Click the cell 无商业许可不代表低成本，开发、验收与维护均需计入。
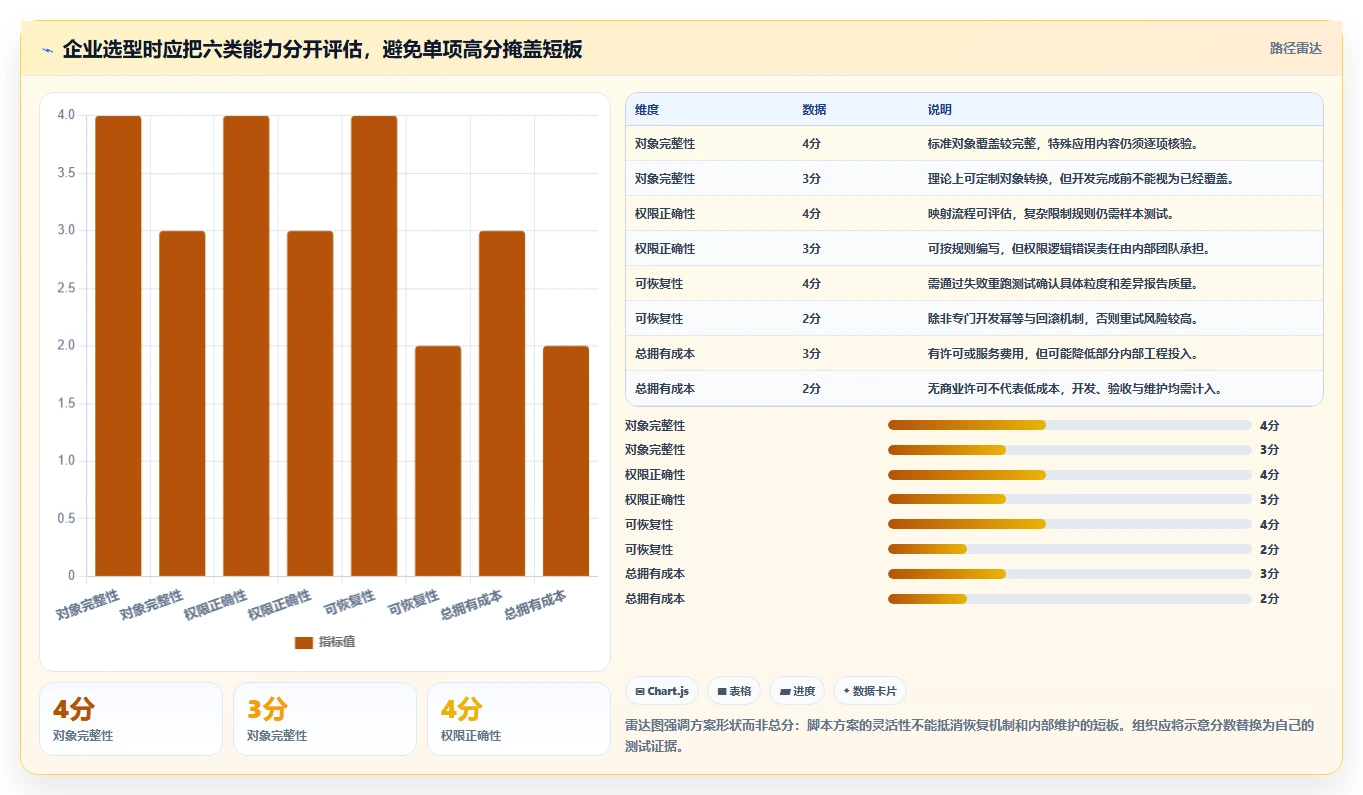The image size is (1363, 795). tap(1074, 389)
